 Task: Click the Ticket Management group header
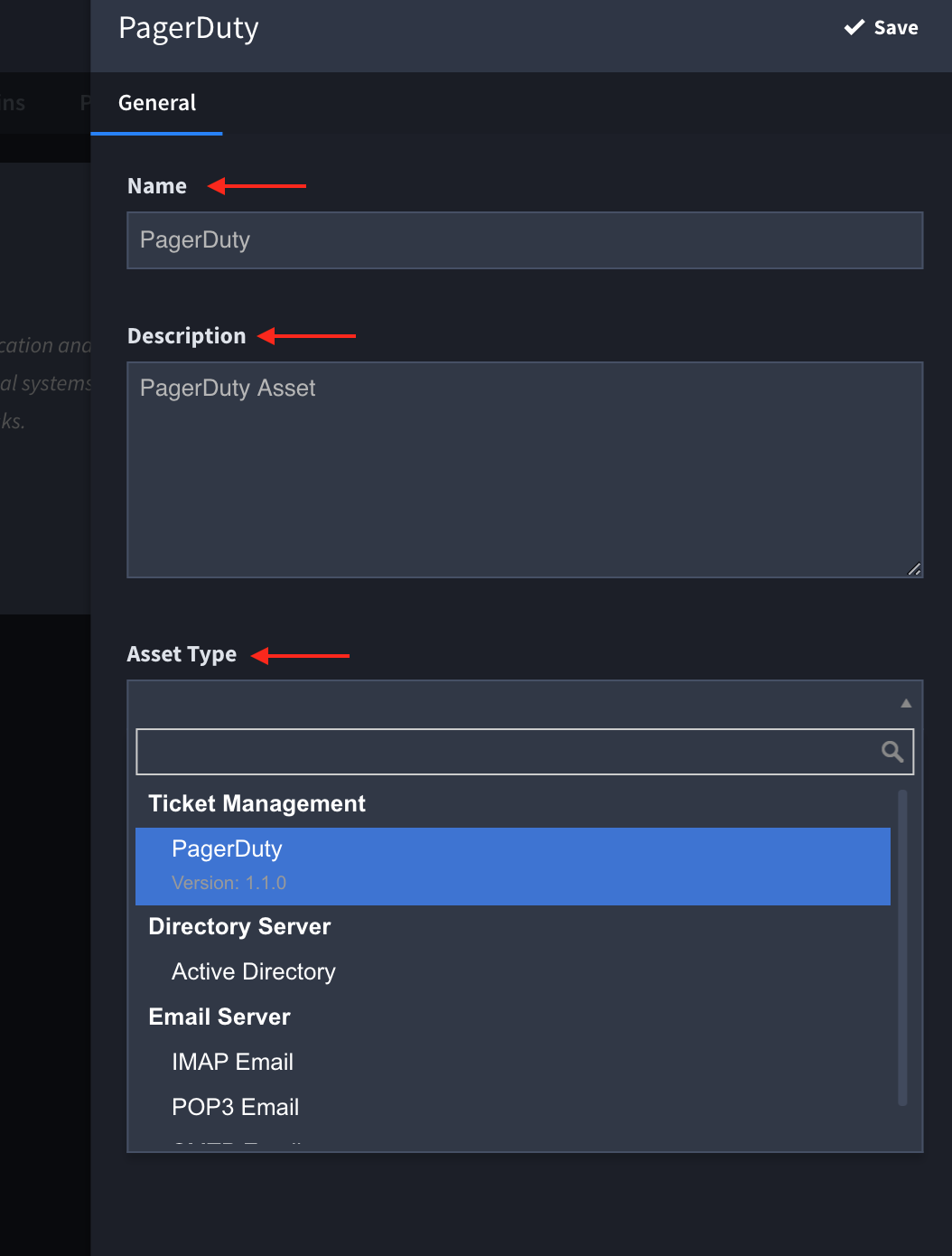click(257, 803)
